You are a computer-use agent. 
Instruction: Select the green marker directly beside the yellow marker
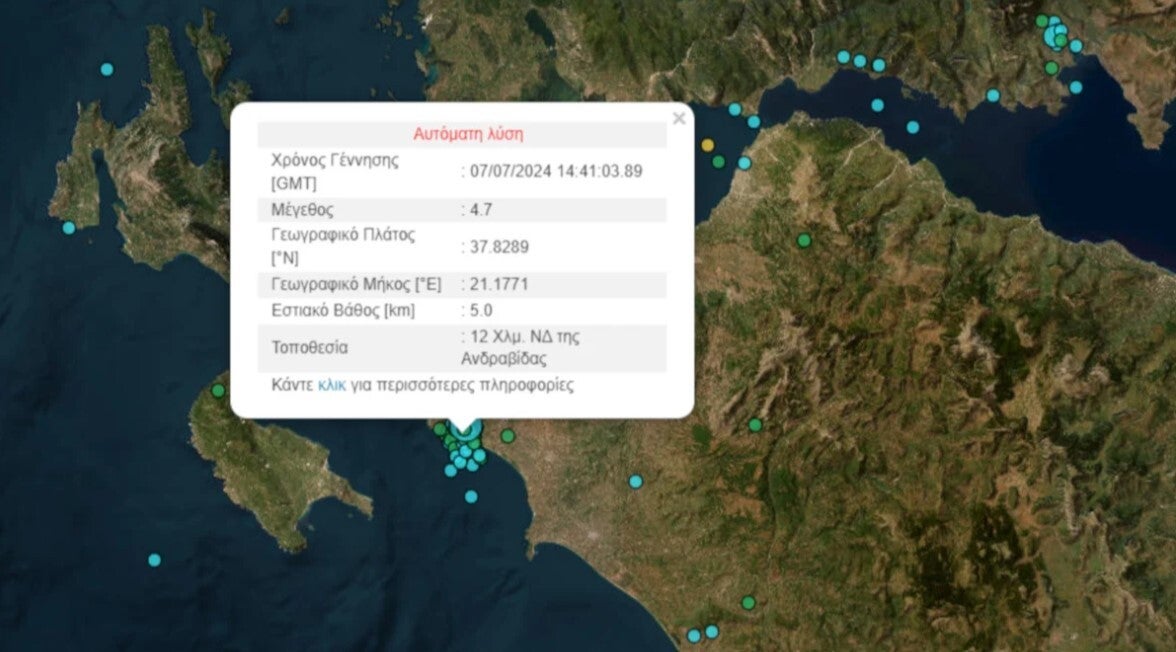tap(719, 162)
